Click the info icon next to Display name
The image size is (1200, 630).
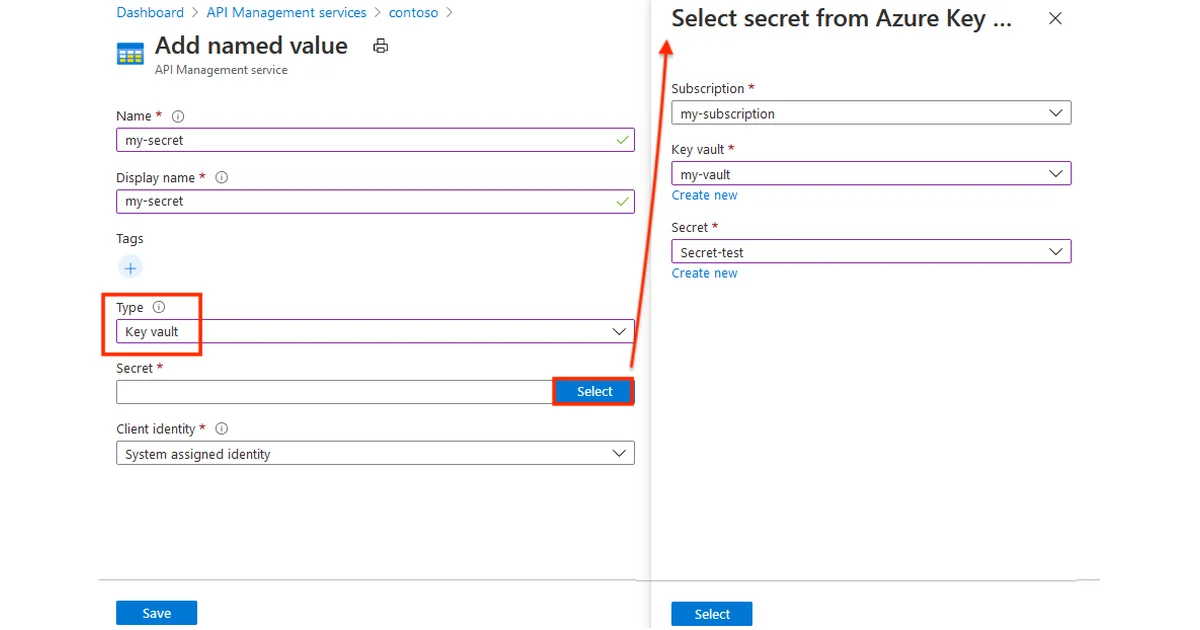coord(222,177)
